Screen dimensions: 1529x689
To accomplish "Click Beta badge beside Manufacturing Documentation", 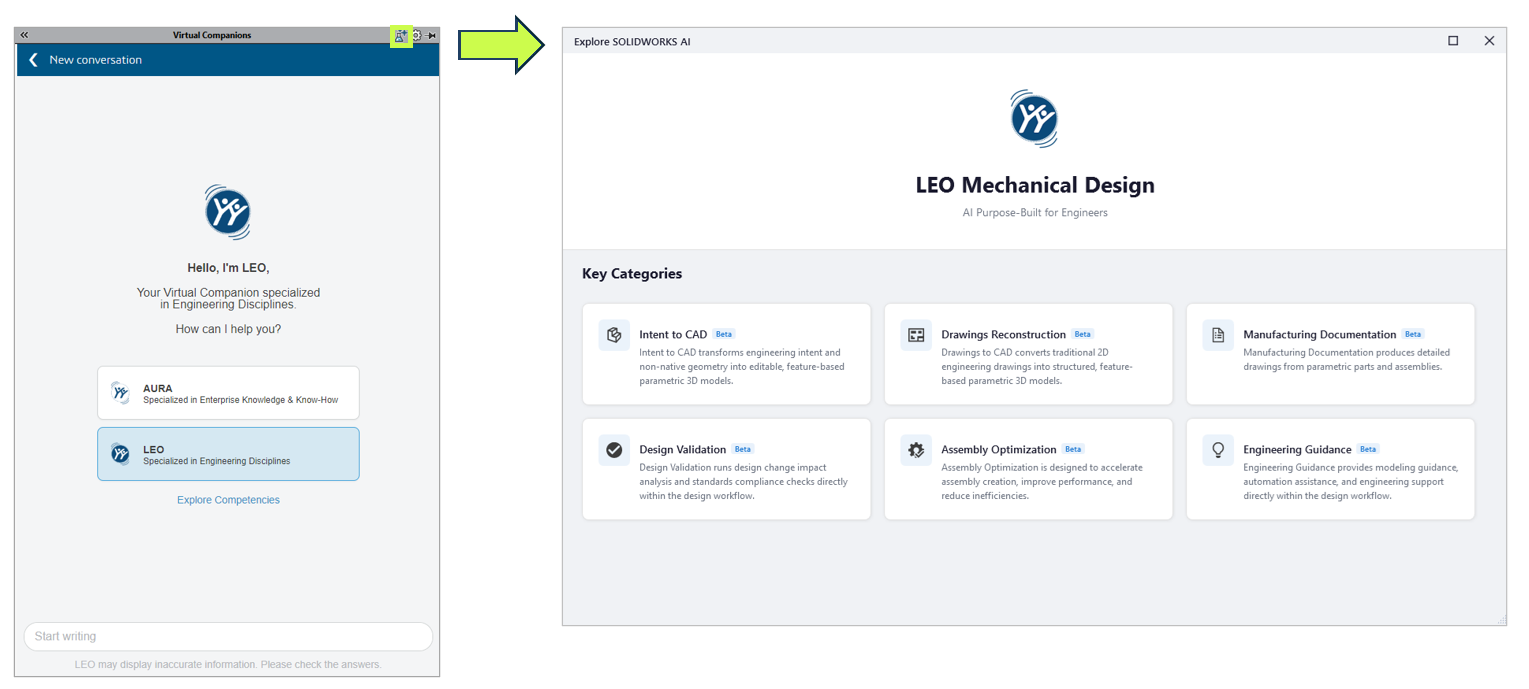I will (x=1413, y=334).
